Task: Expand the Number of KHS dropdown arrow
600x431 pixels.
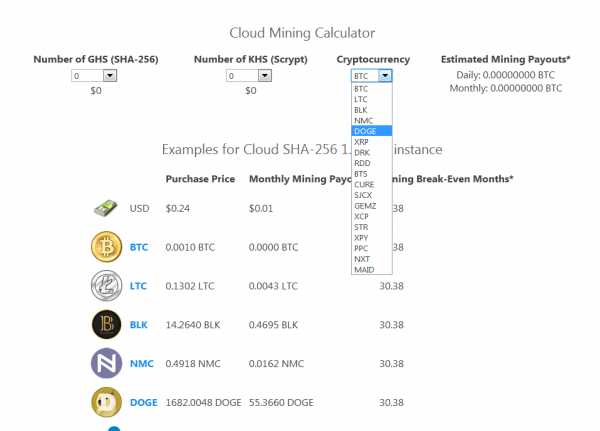Action: point(264,75)
